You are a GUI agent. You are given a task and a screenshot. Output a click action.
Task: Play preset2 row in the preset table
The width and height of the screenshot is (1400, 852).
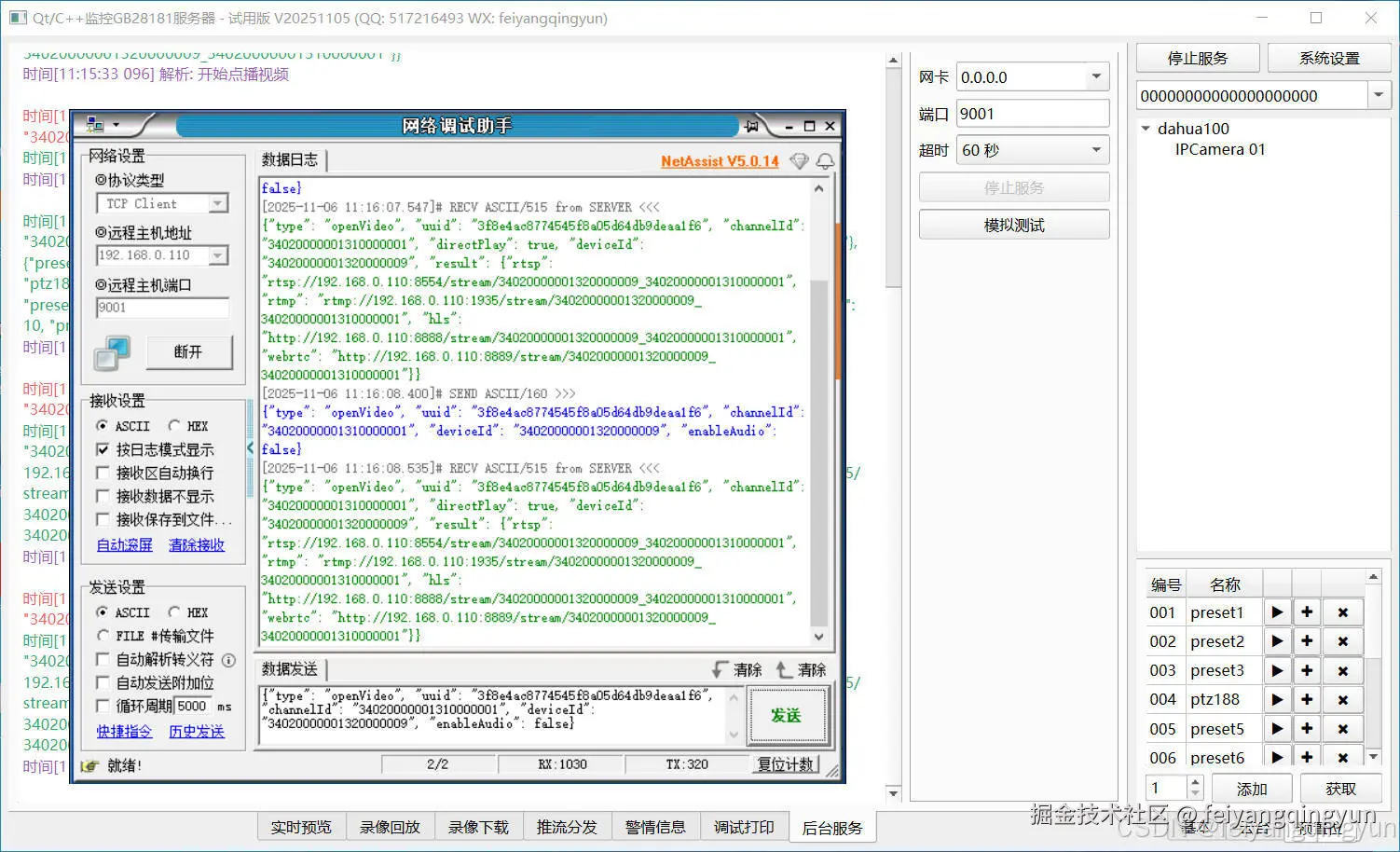coord(1277,641)
